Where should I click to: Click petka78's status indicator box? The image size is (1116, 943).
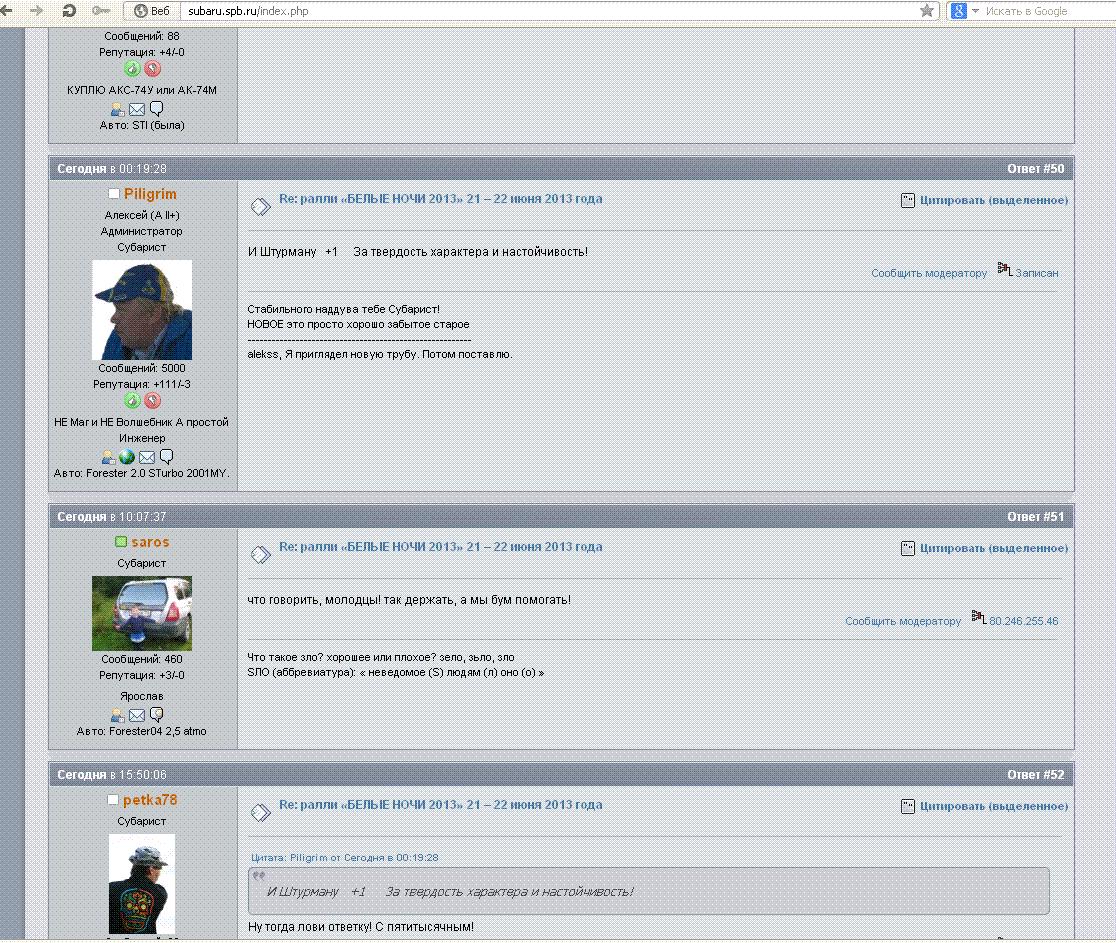point(113,800)
